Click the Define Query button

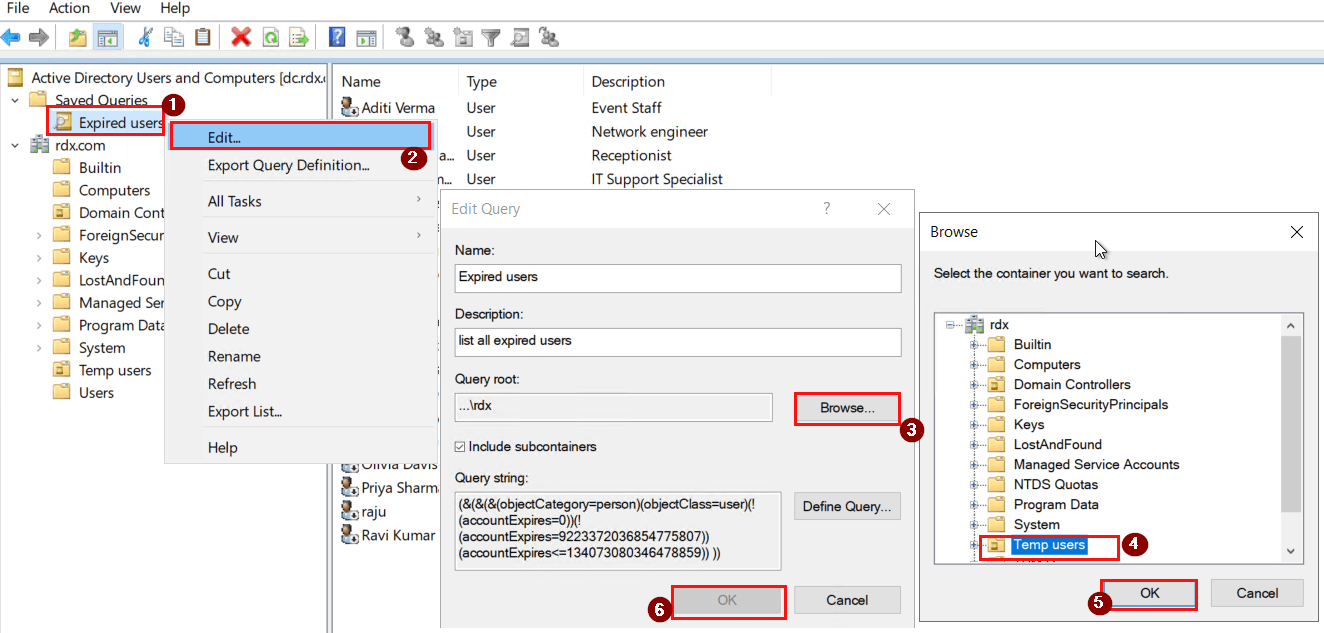click(x=846, y=506)
